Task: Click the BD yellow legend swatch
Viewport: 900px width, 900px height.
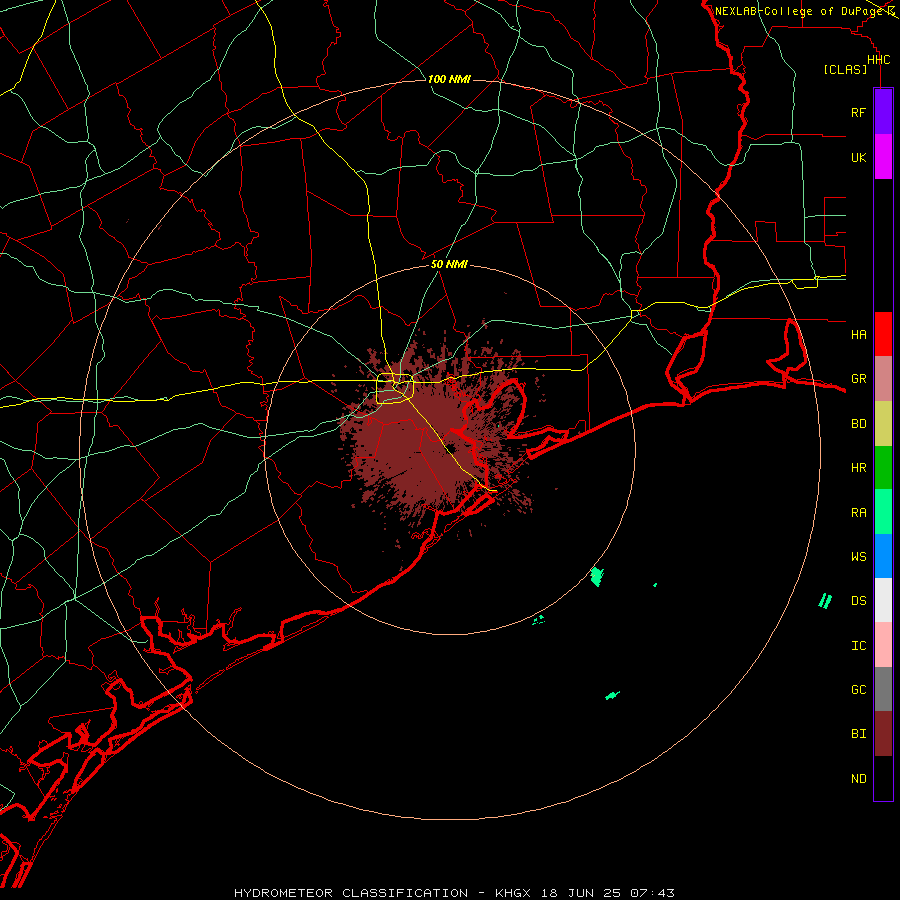Action: pos(883,424)
